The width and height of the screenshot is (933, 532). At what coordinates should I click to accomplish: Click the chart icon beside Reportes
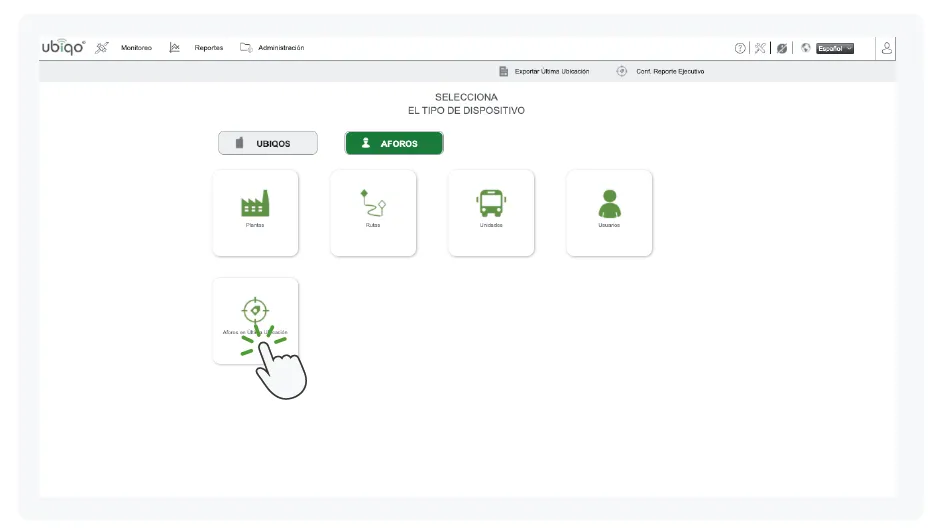pyautogui.click(x=174, y=48)
